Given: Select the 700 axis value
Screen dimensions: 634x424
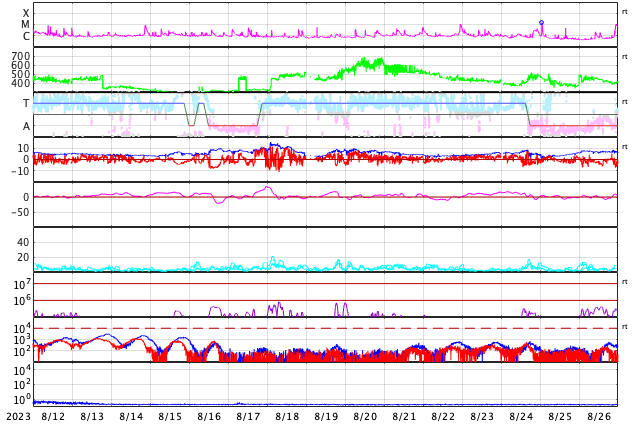Looking at the screenshot, I should 21,56.
